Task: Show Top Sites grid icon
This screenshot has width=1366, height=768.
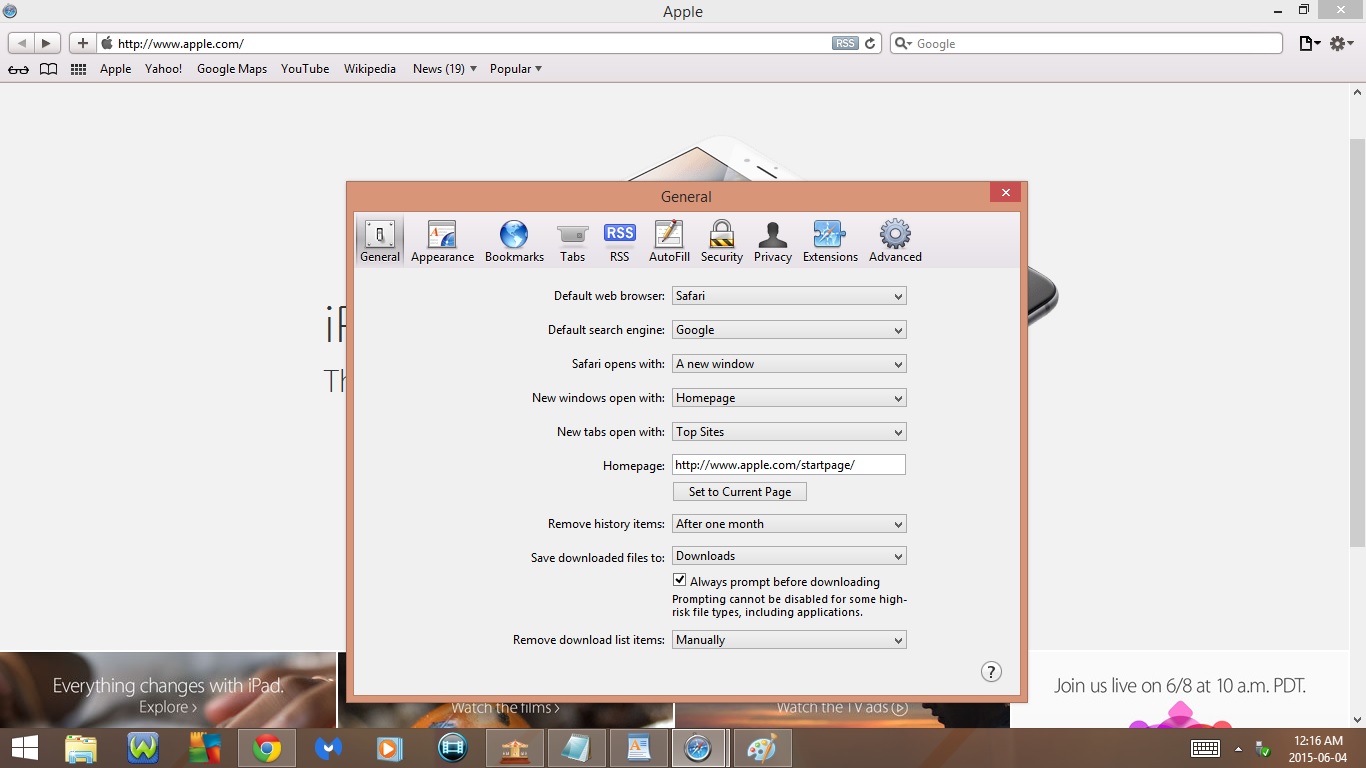Action: pyautogui.click(x=78, y=69)
